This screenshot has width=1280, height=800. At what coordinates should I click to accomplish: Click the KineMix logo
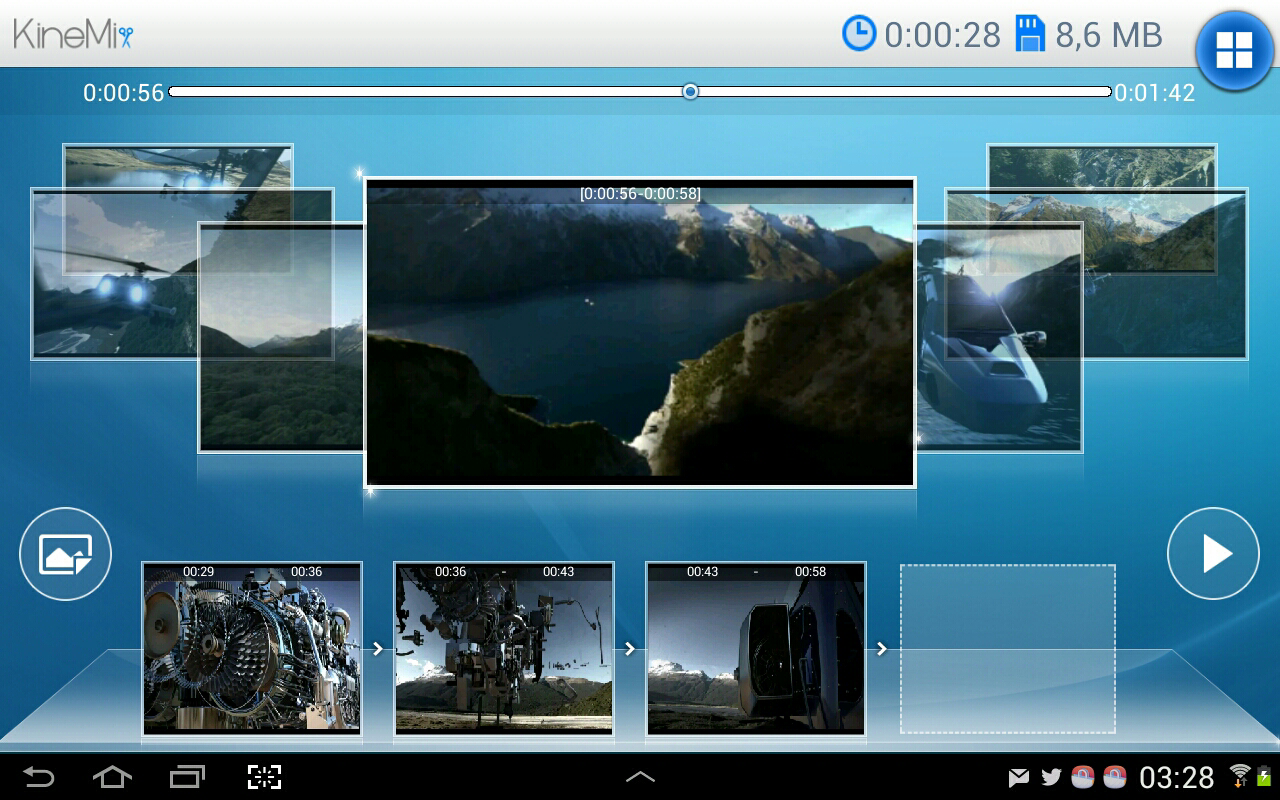tap(74, 35)
